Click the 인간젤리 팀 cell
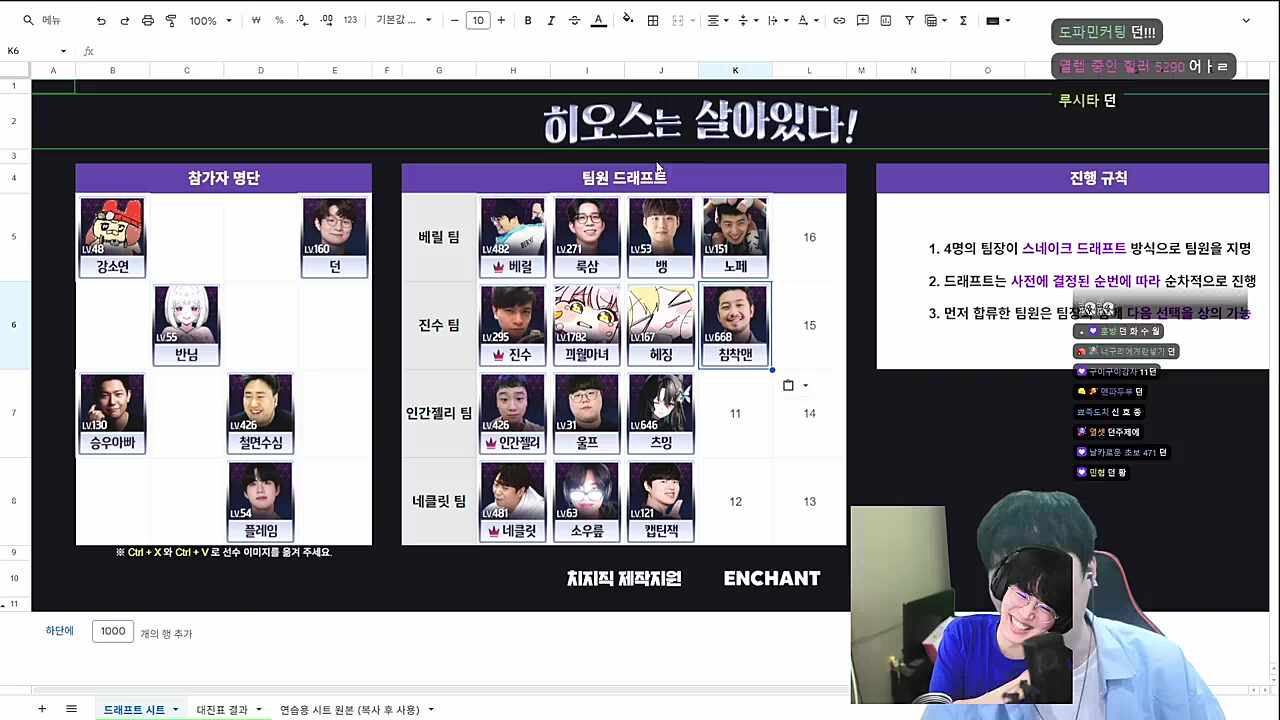The image size is (1280, 720). pyautogui.click(x=439, y=413)
